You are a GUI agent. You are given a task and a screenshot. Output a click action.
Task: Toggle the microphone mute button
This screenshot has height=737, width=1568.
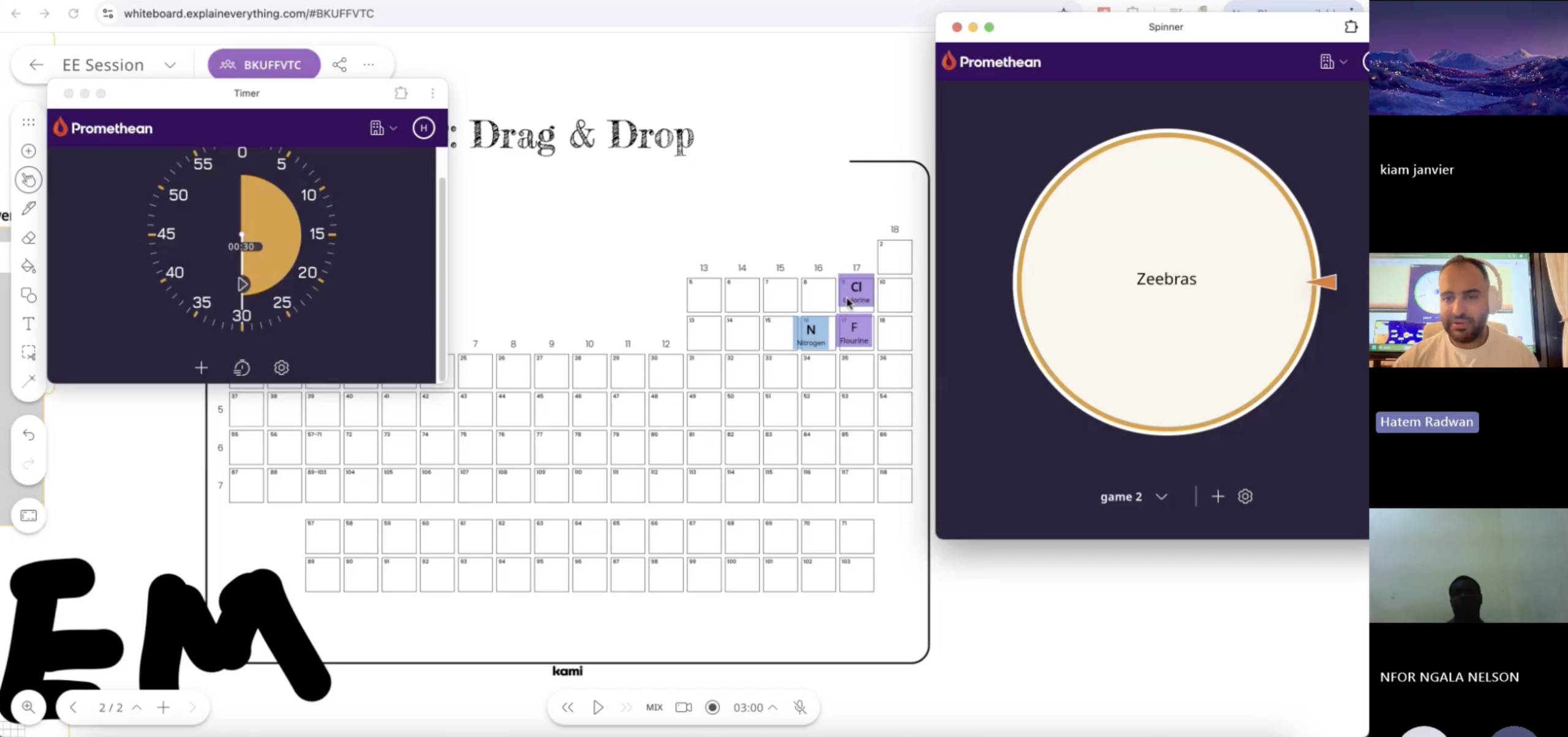point(799,708)
